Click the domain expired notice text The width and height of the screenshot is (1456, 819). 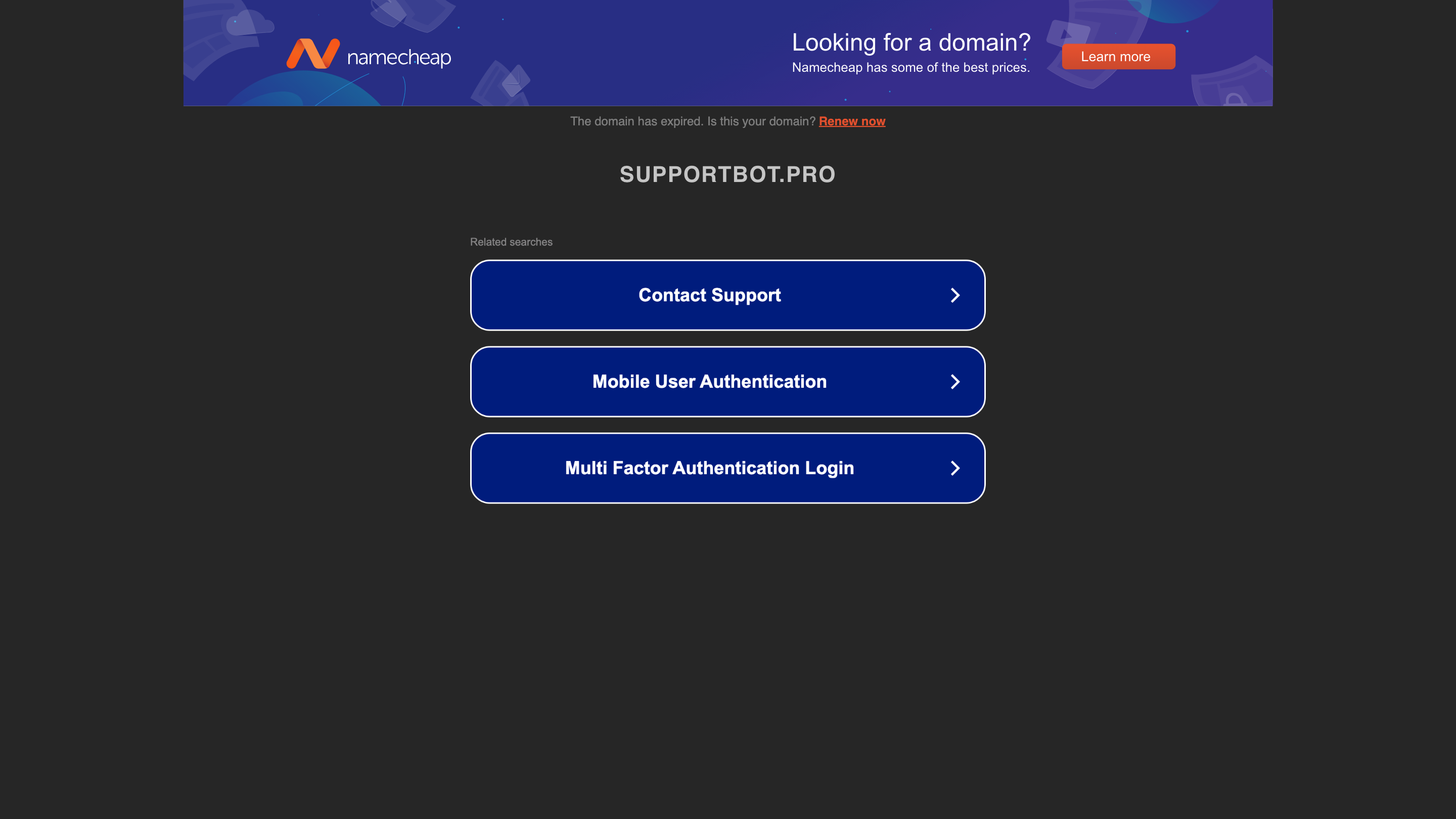[x=693, y=121]
